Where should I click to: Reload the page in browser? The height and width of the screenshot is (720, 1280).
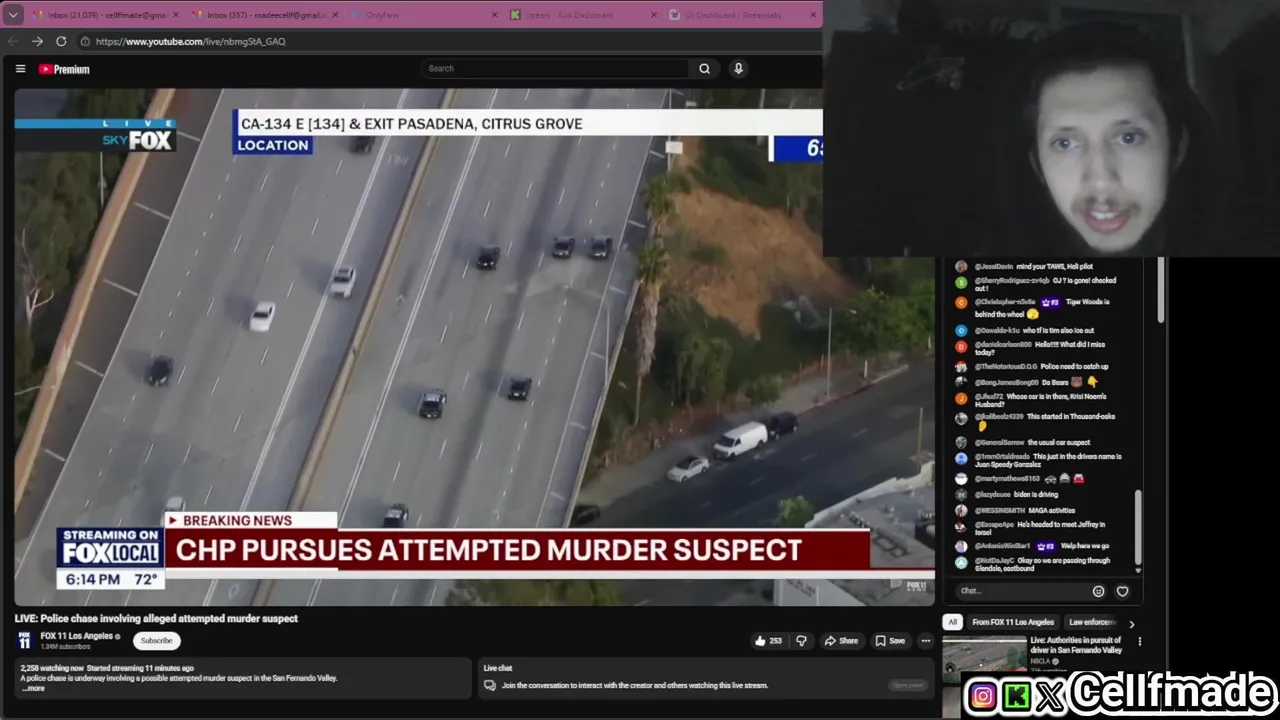(x=61, y=41)
